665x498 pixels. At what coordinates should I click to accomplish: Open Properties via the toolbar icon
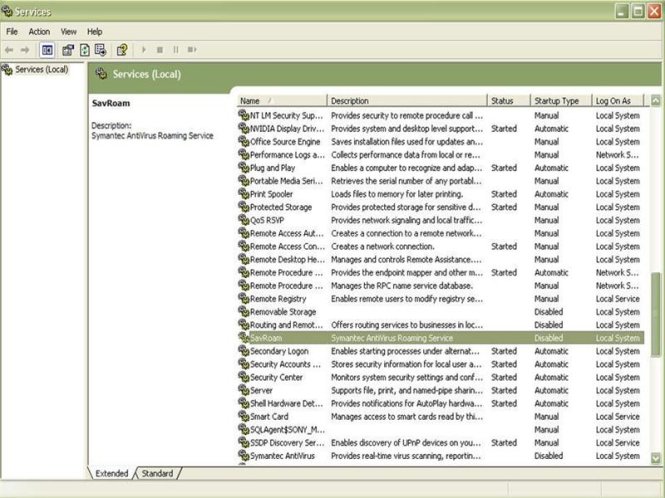68,50
